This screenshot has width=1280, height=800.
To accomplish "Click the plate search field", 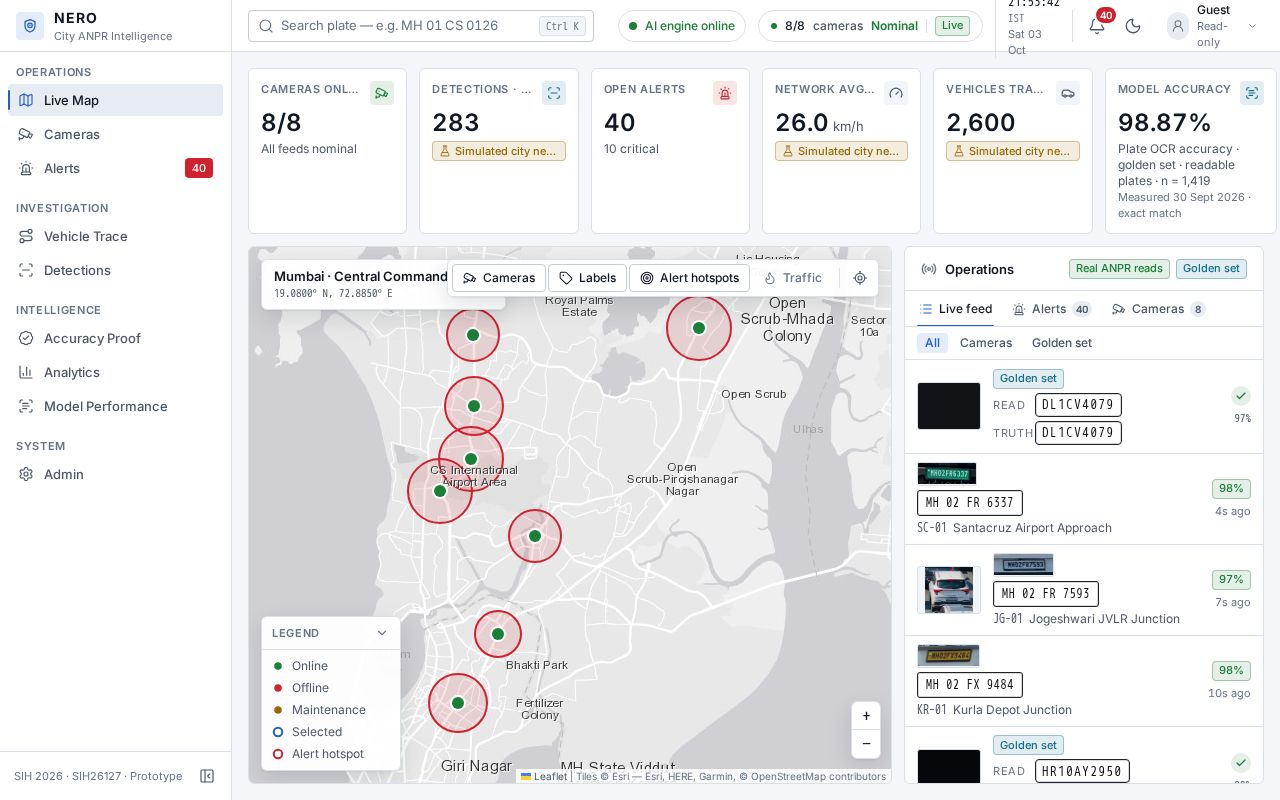I will 421,26.
